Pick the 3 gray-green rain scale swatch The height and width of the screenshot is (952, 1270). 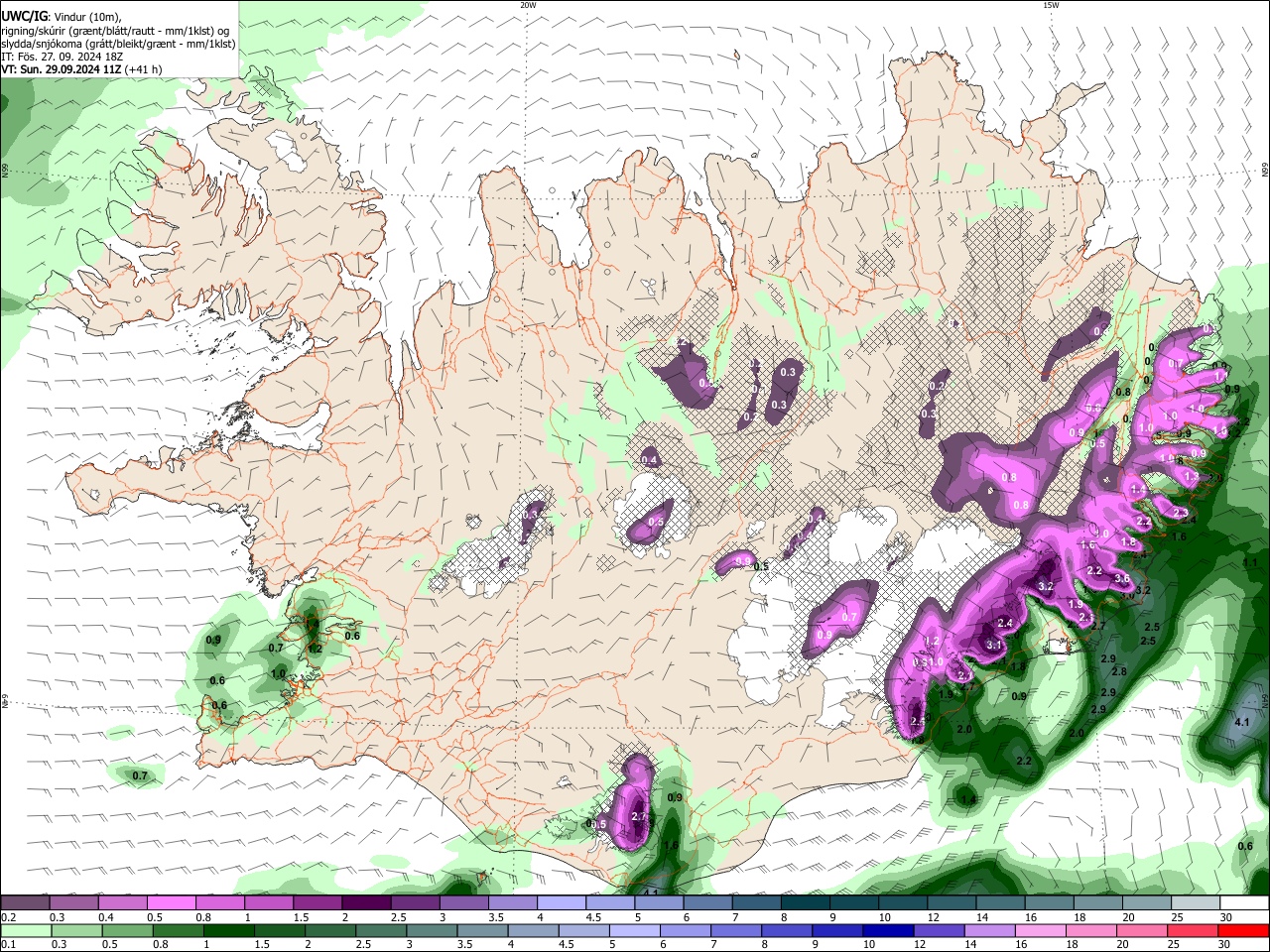432,930
